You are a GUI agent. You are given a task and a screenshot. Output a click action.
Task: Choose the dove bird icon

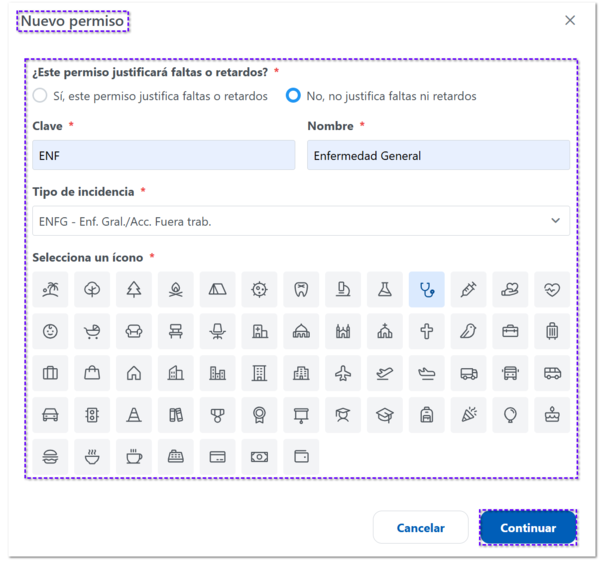[x=468, y=331]
